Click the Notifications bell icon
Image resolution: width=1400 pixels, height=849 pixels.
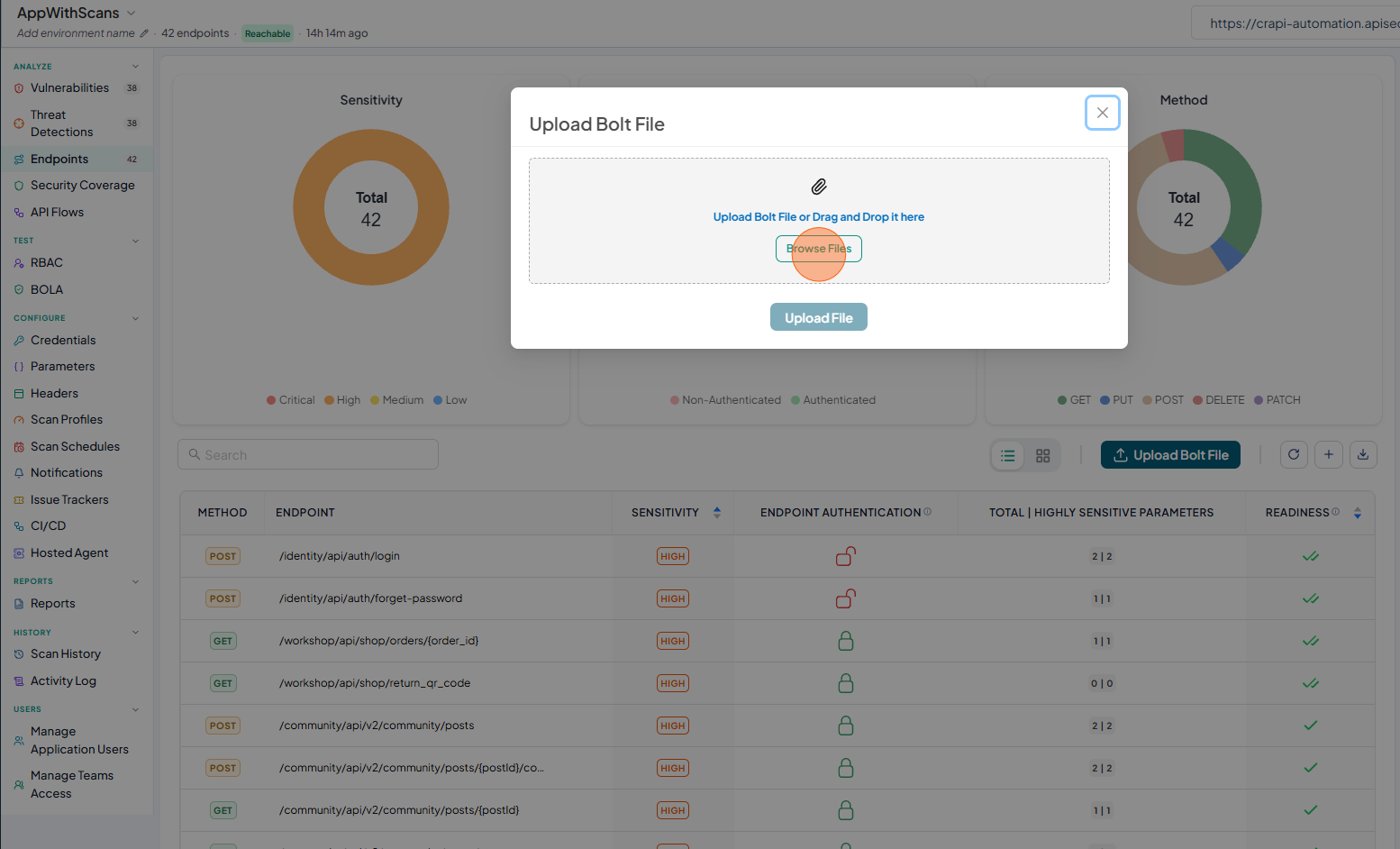tap(19, 473)
